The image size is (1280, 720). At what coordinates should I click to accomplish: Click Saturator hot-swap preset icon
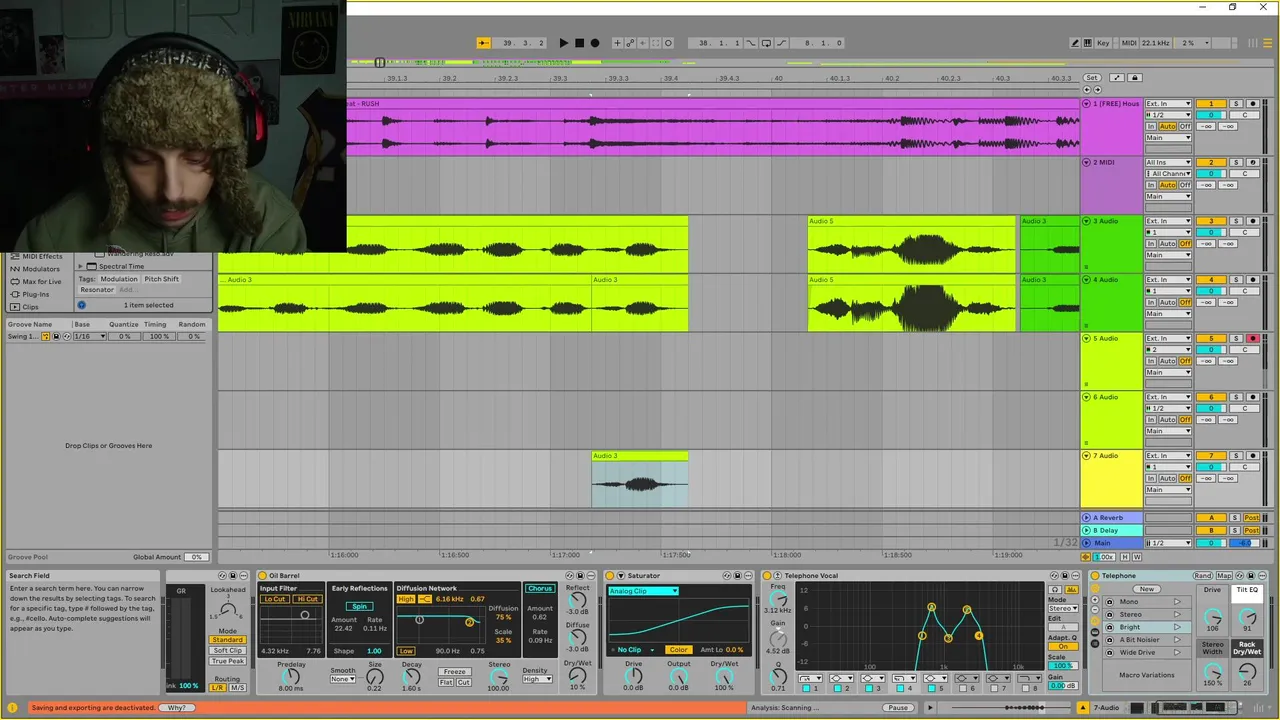click(727, 576)
